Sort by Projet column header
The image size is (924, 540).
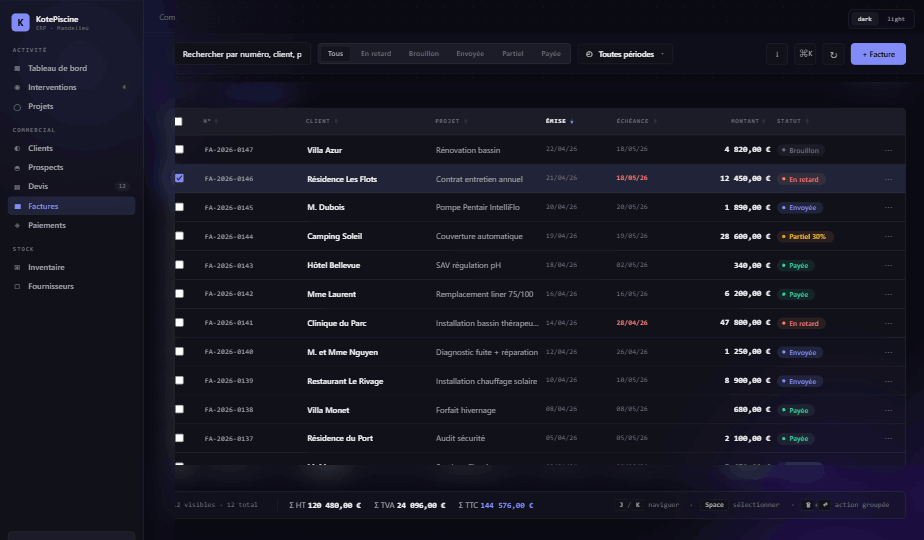[451, 121]
